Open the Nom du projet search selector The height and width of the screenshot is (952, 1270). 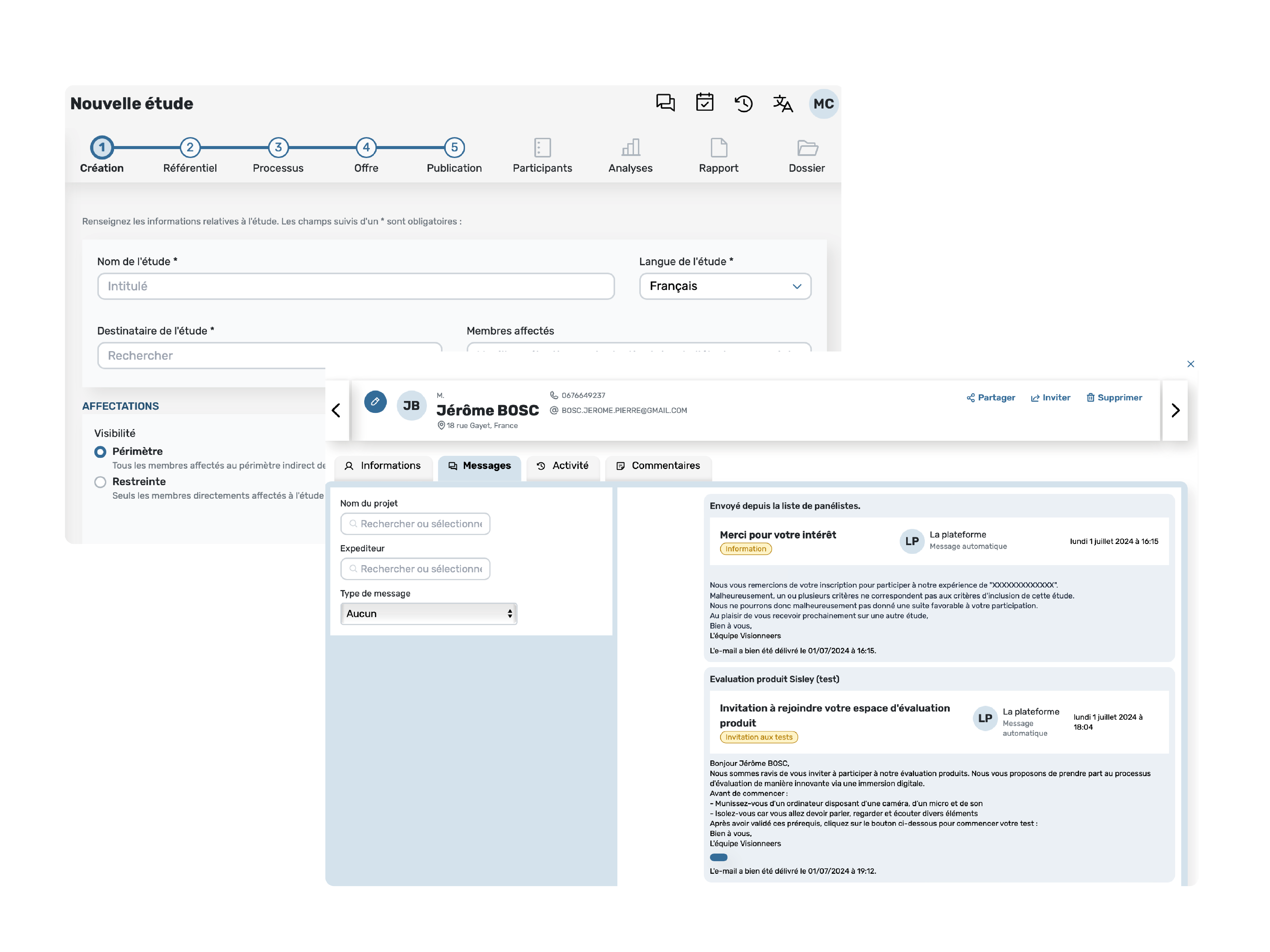[415, 524]
